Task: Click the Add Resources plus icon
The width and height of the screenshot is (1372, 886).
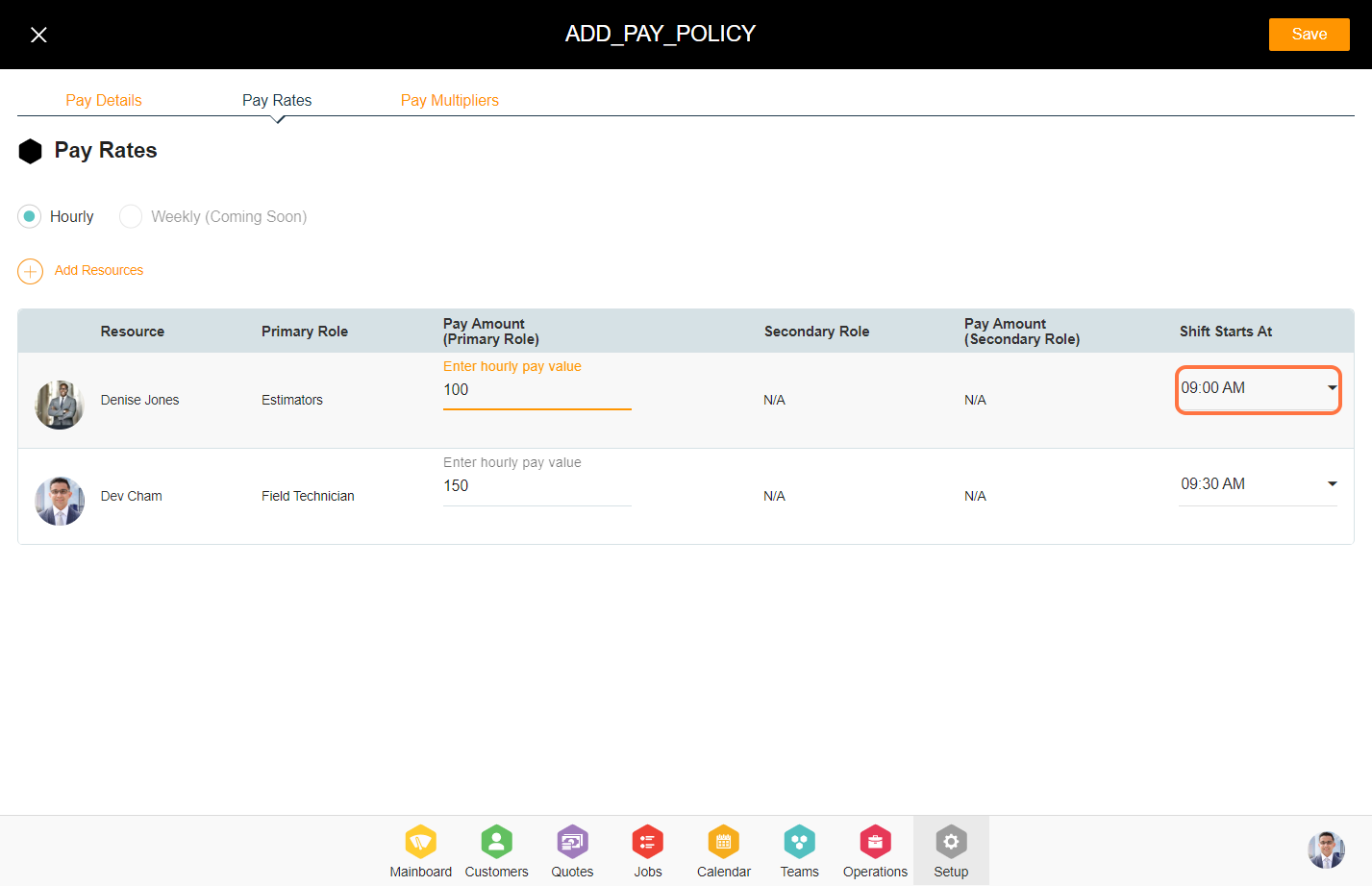Action: coord(31,271)
